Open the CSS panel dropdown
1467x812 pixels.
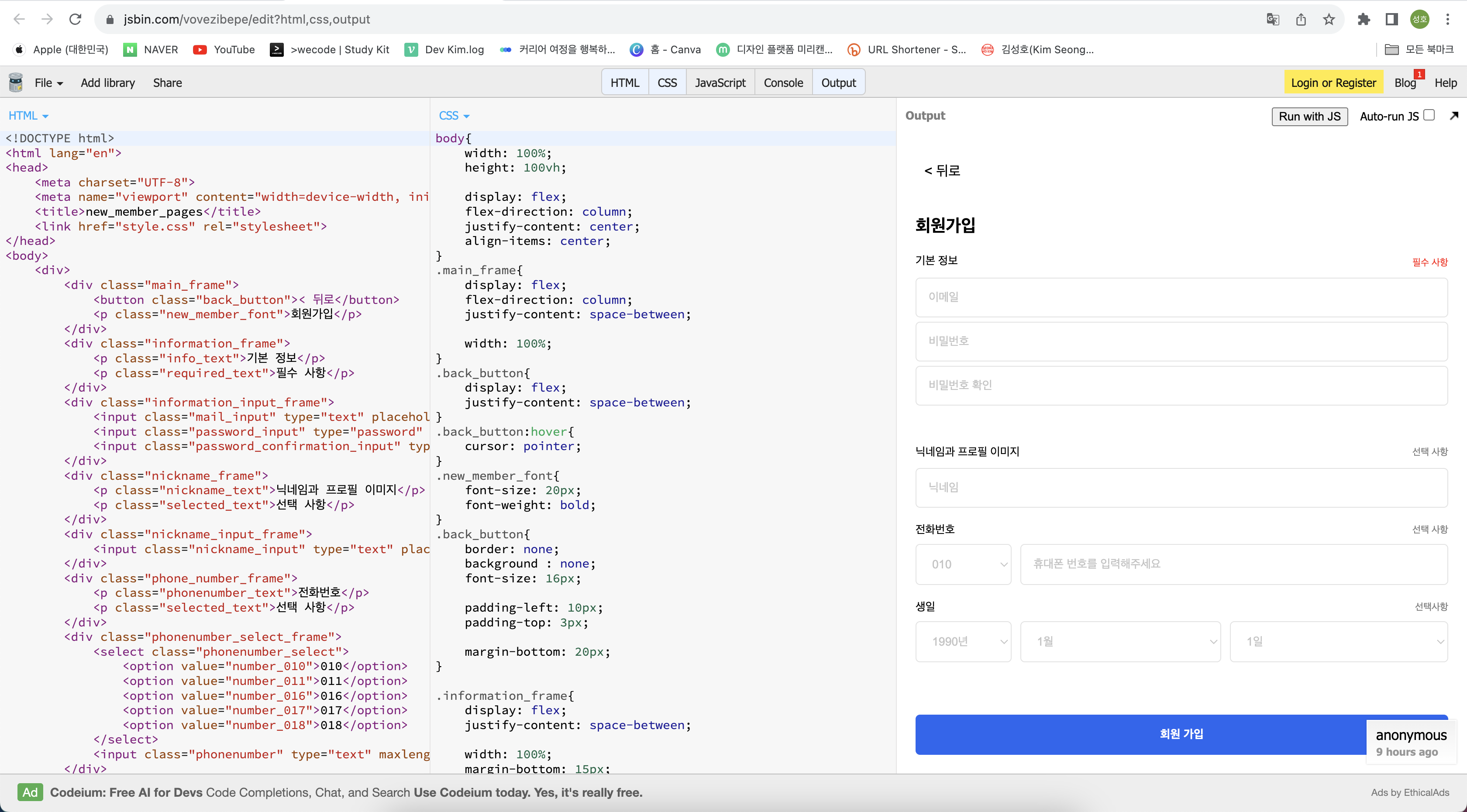point(454,116)
